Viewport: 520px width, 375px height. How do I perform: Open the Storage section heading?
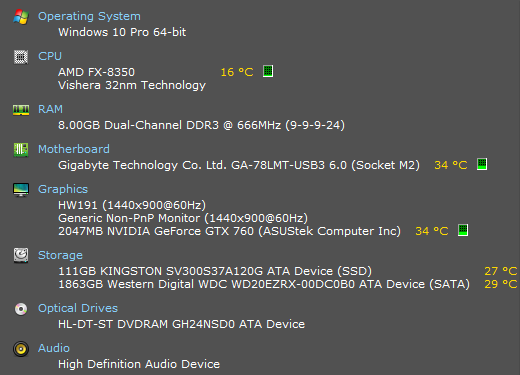coord(60,255)
